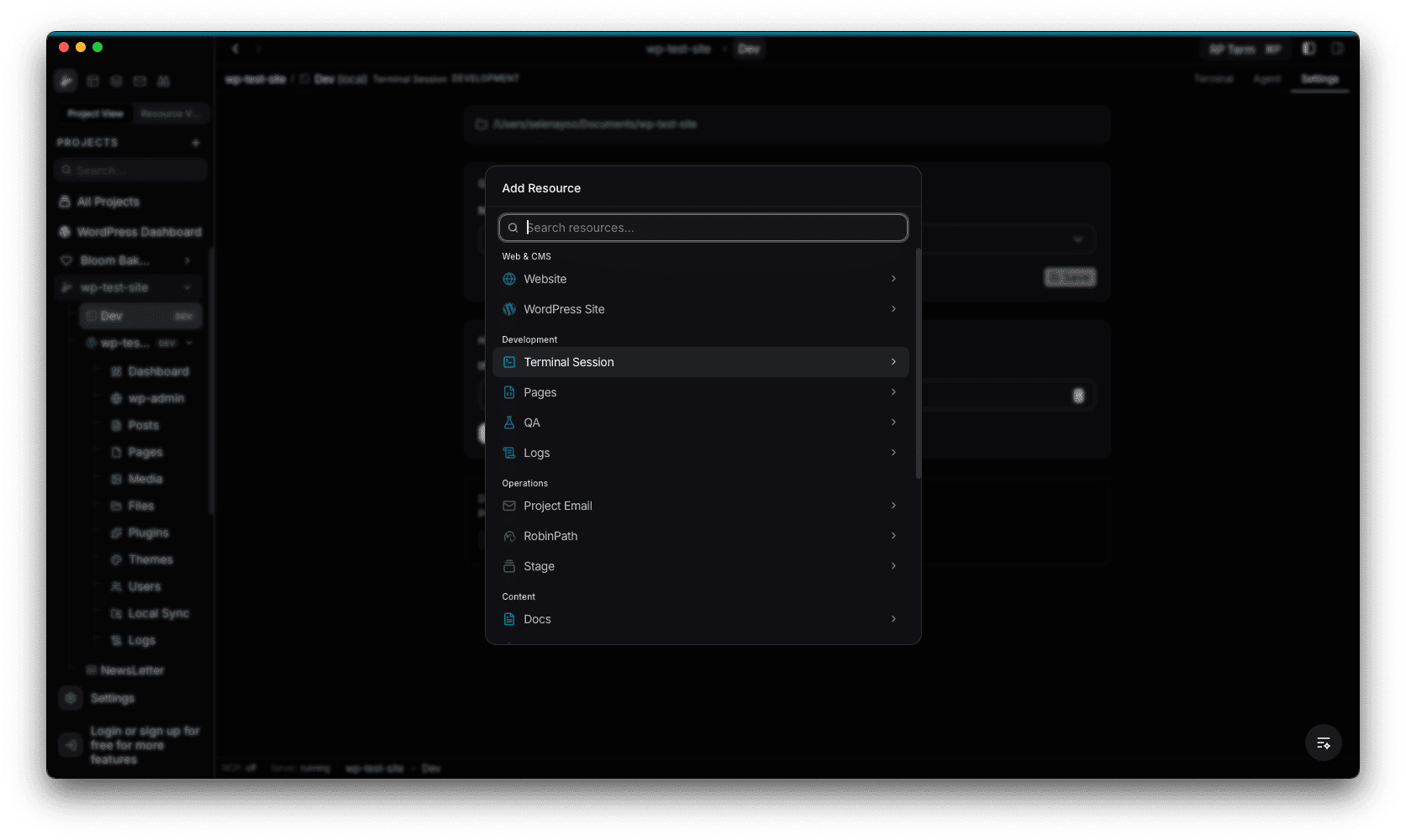Click the plus button next to PROJECTS
This screenshot has height=840, width=1406.
[195, 142]
